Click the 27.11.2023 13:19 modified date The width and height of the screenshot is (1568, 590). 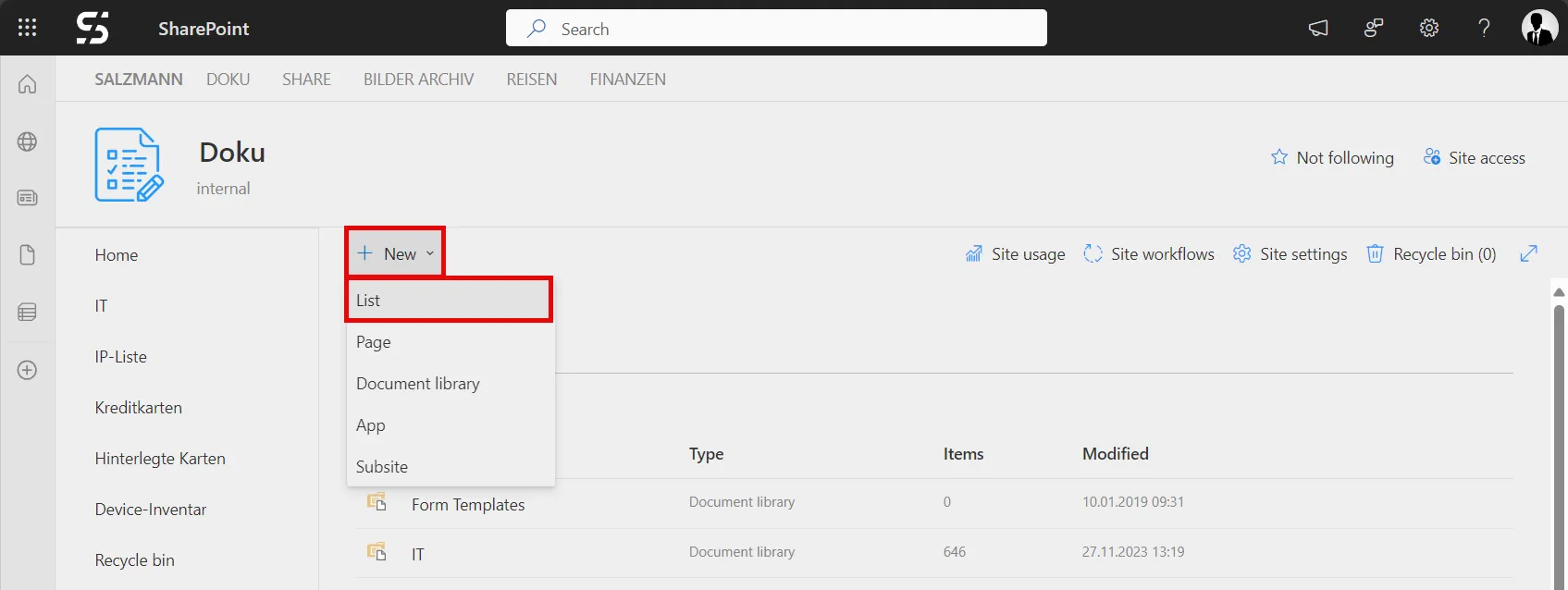(x=1133, y=552)
